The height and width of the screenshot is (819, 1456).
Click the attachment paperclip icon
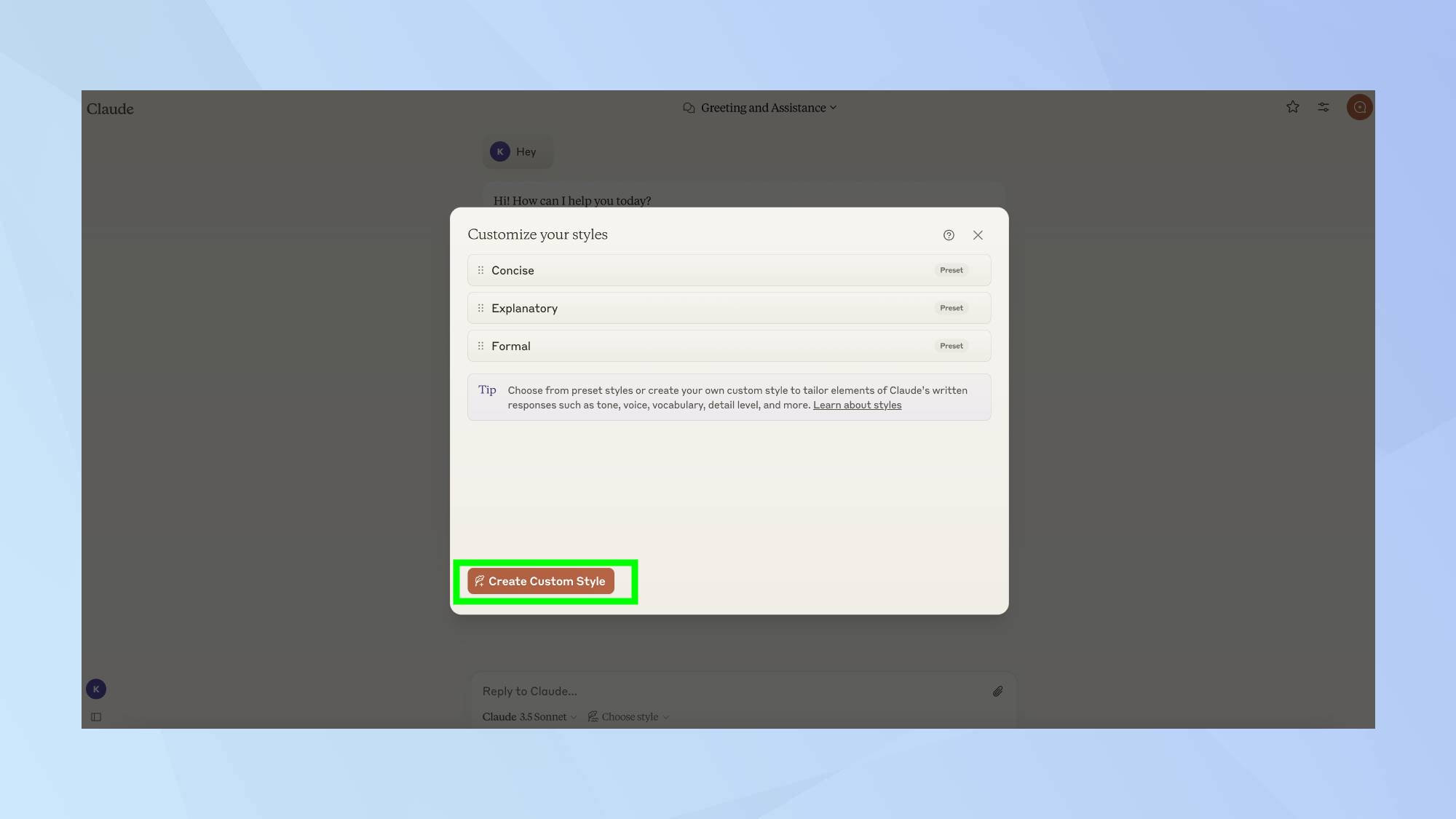point(997,691)
